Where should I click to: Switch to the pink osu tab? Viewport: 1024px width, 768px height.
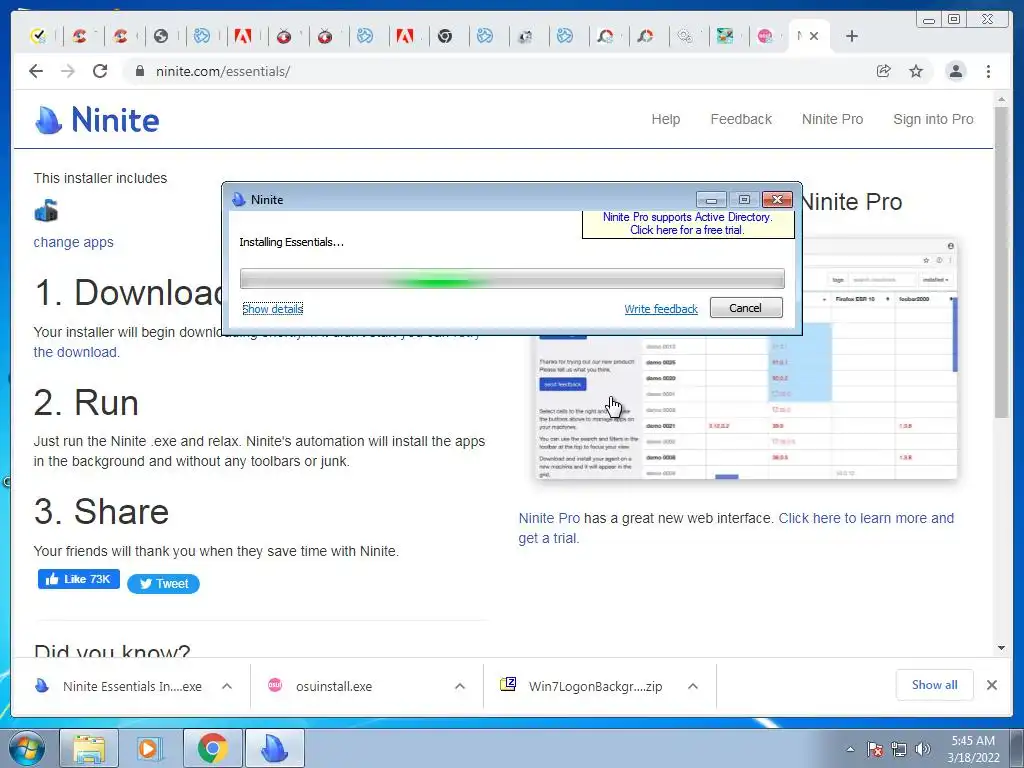pyautogui.click(x=765, y=36)
